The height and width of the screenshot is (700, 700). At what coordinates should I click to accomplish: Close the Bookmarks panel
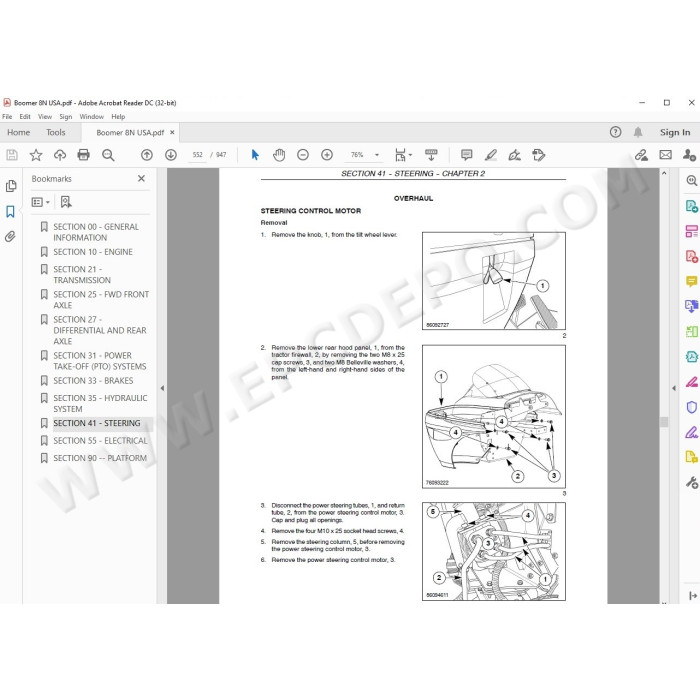coord(142,179)
